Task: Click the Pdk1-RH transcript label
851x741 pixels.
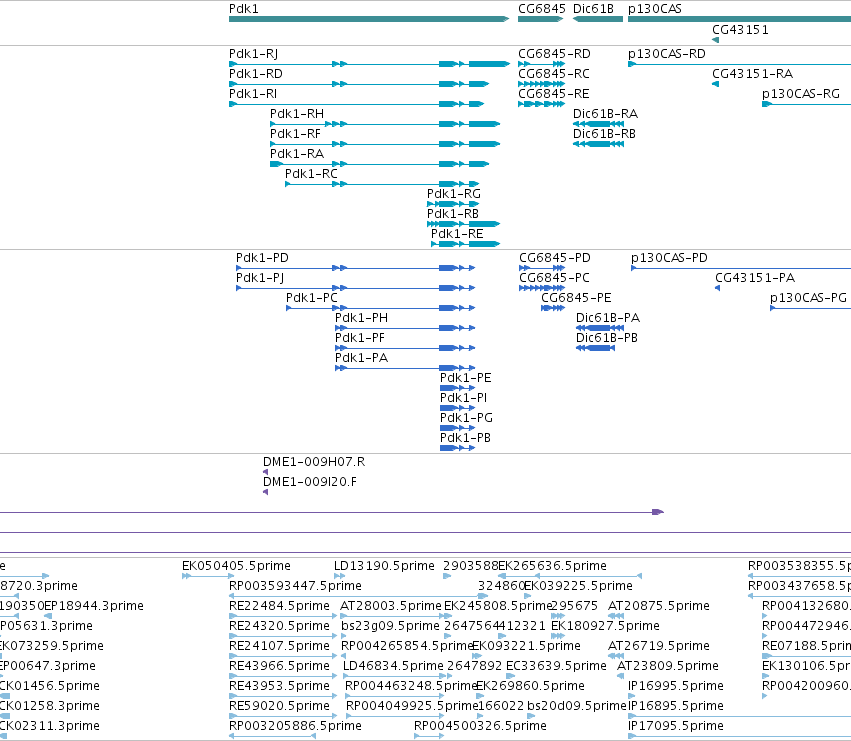Action: click(297, 115)
